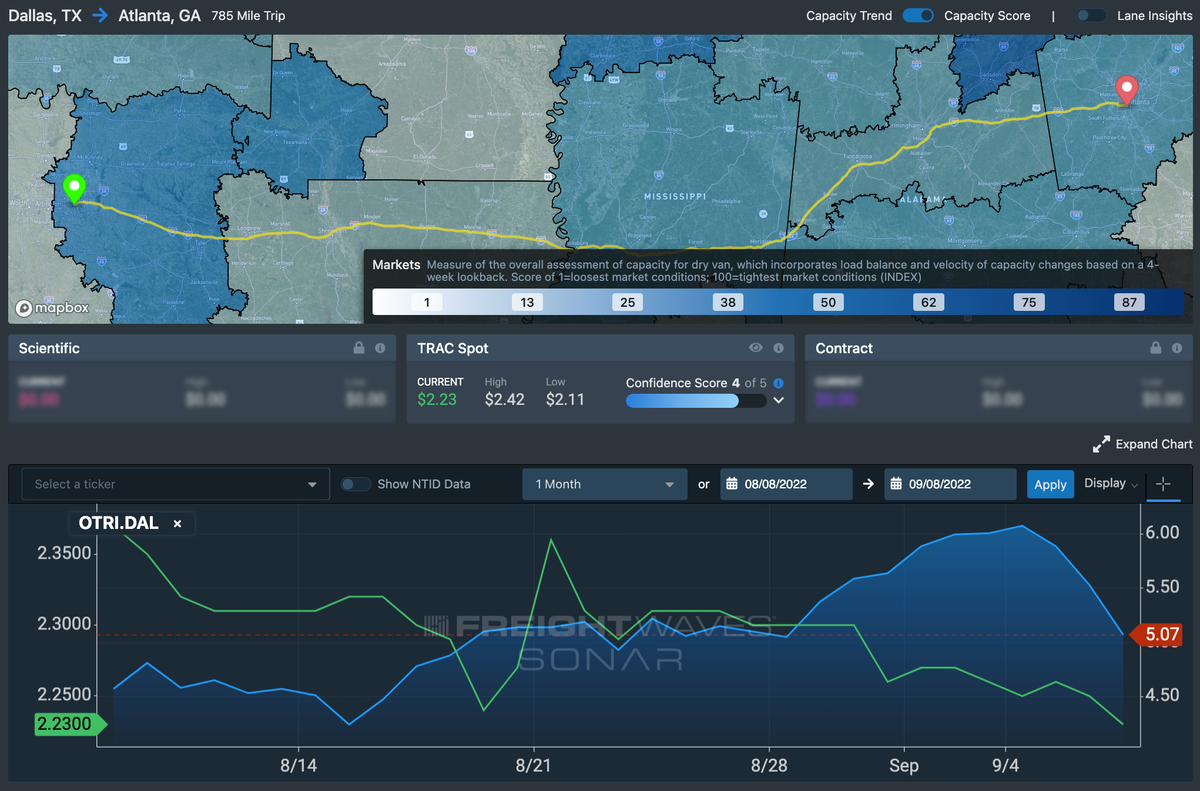Image resolution: width=1200 pixels, height=791 pixels.
Task: Select legend swatch value 13
Action: pos(527,302)
